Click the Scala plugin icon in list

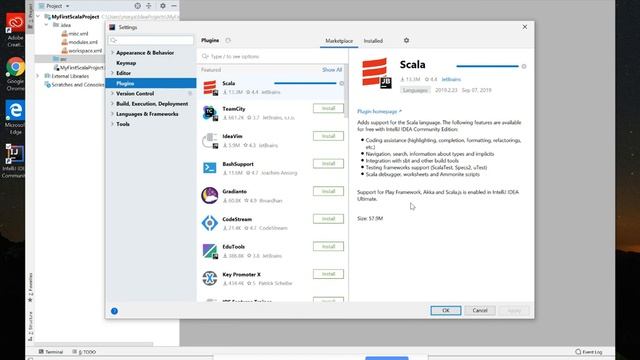[x=210, y=88]
